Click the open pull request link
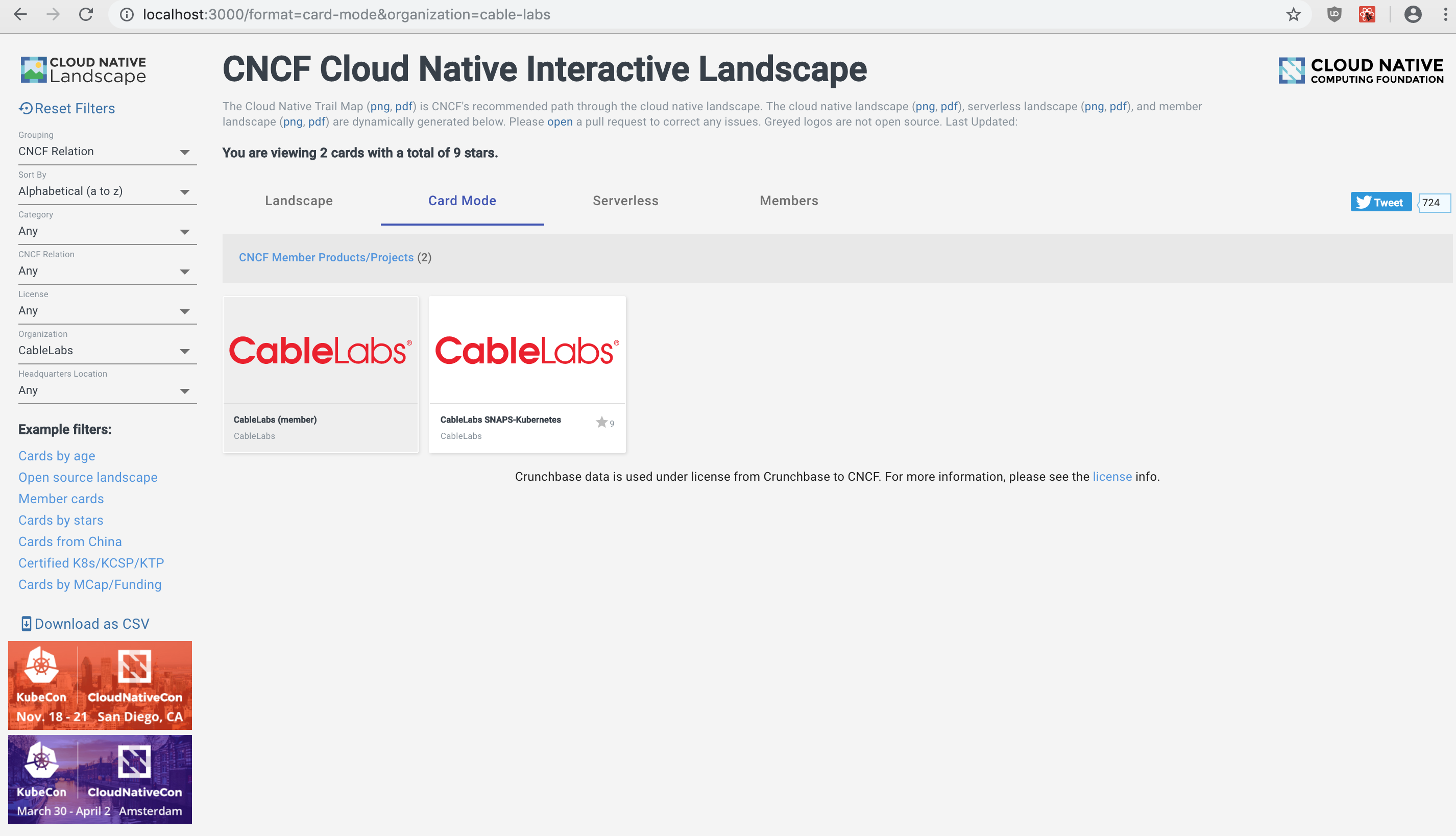 (x=560, y=121)
